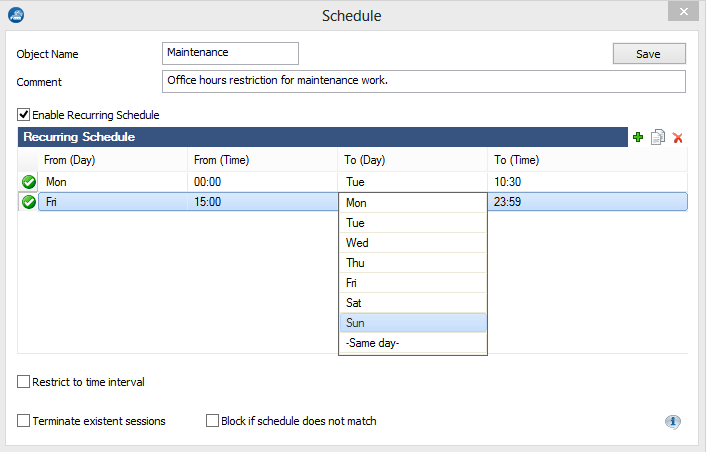Open the info help icon

(x=673, y=422)
